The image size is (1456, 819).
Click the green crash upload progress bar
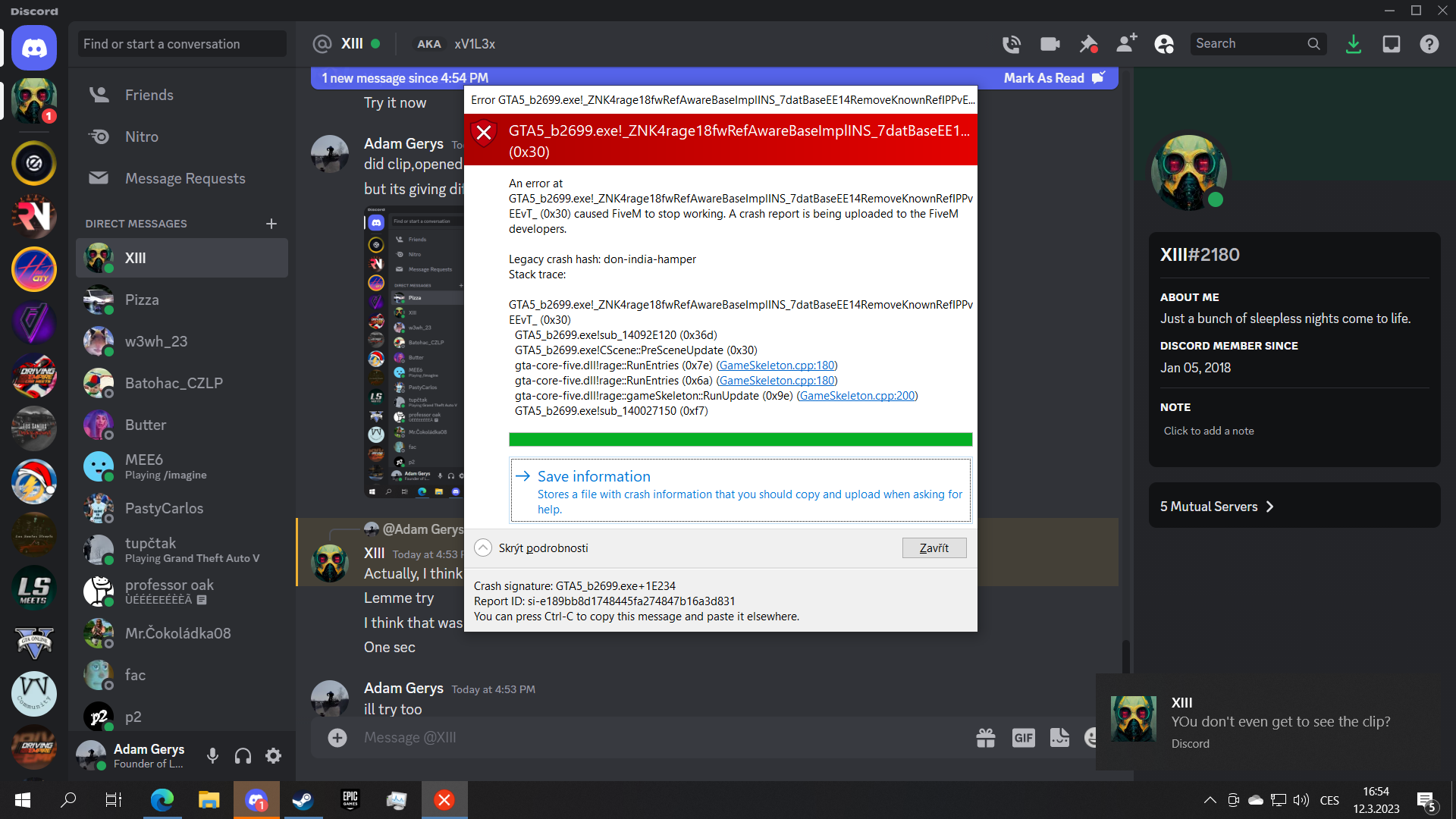point(740,439)
